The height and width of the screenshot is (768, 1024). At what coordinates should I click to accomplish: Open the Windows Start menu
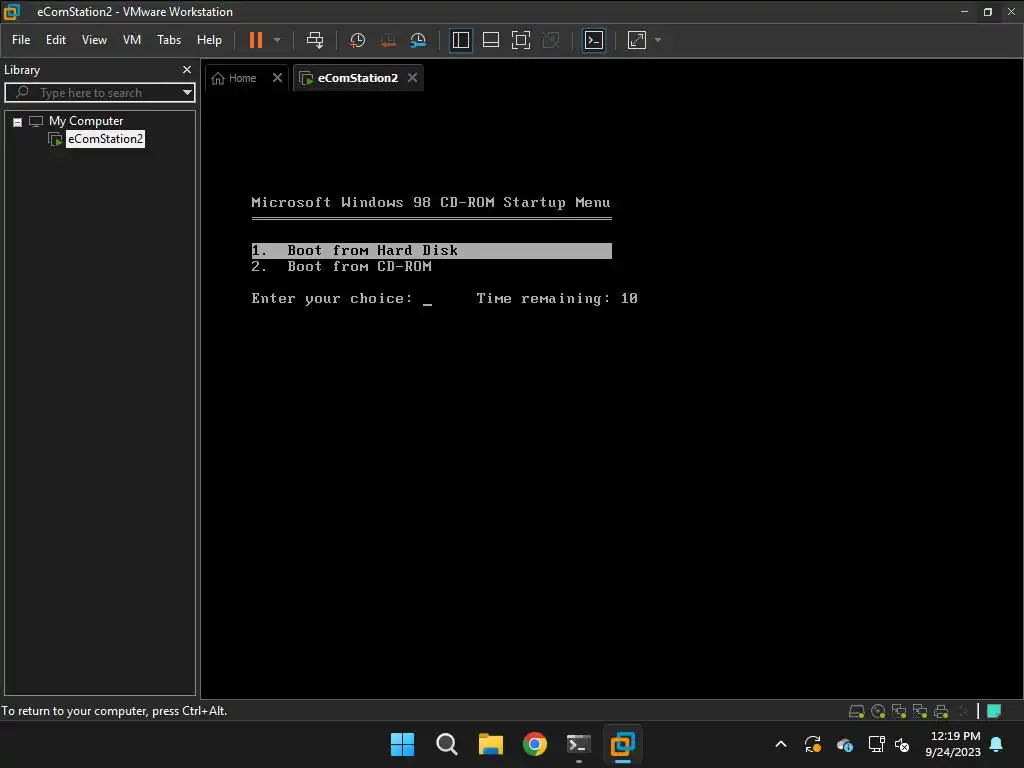pos(402,744)
